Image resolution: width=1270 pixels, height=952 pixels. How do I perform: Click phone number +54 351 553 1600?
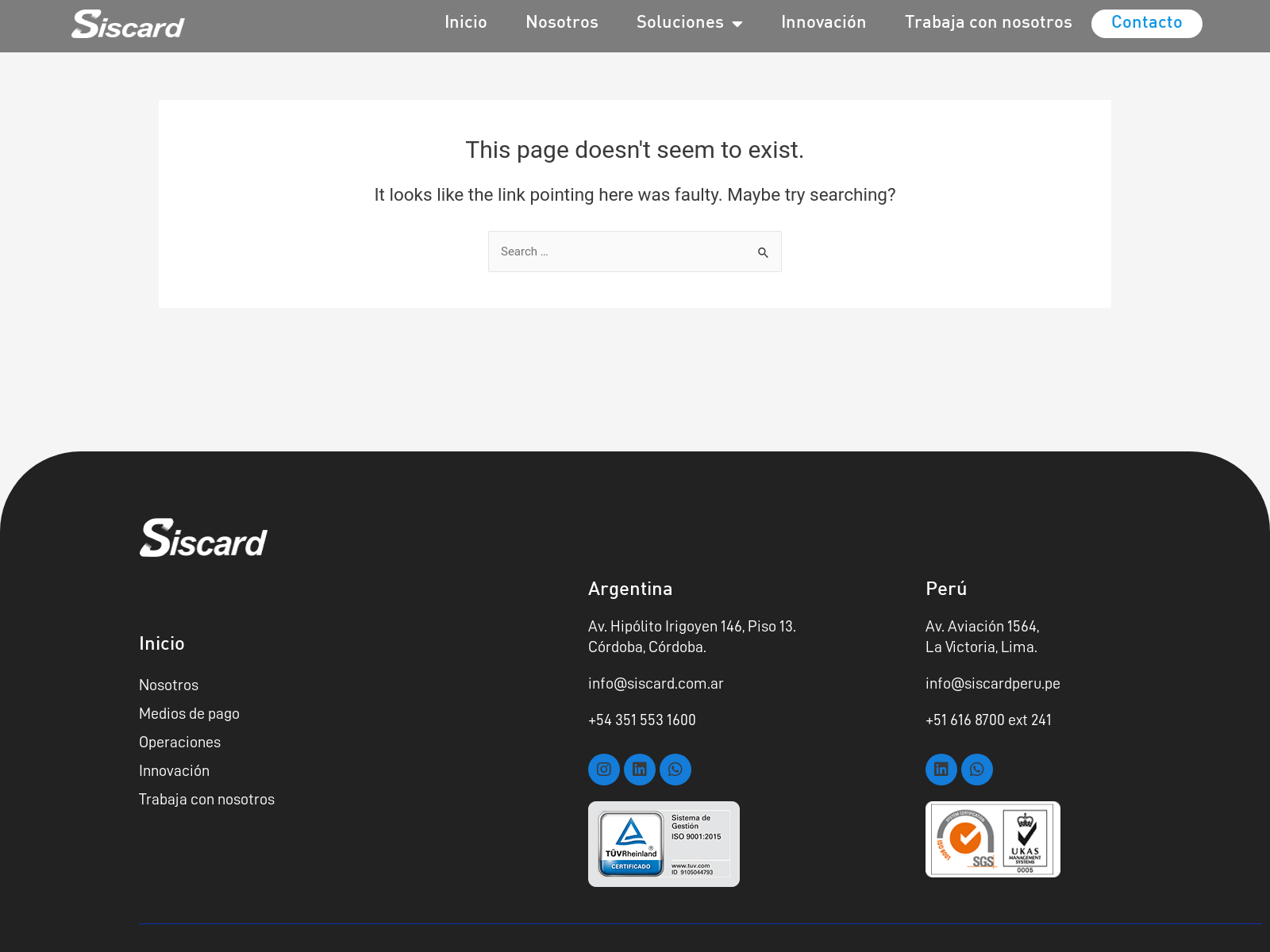[642, 720]
